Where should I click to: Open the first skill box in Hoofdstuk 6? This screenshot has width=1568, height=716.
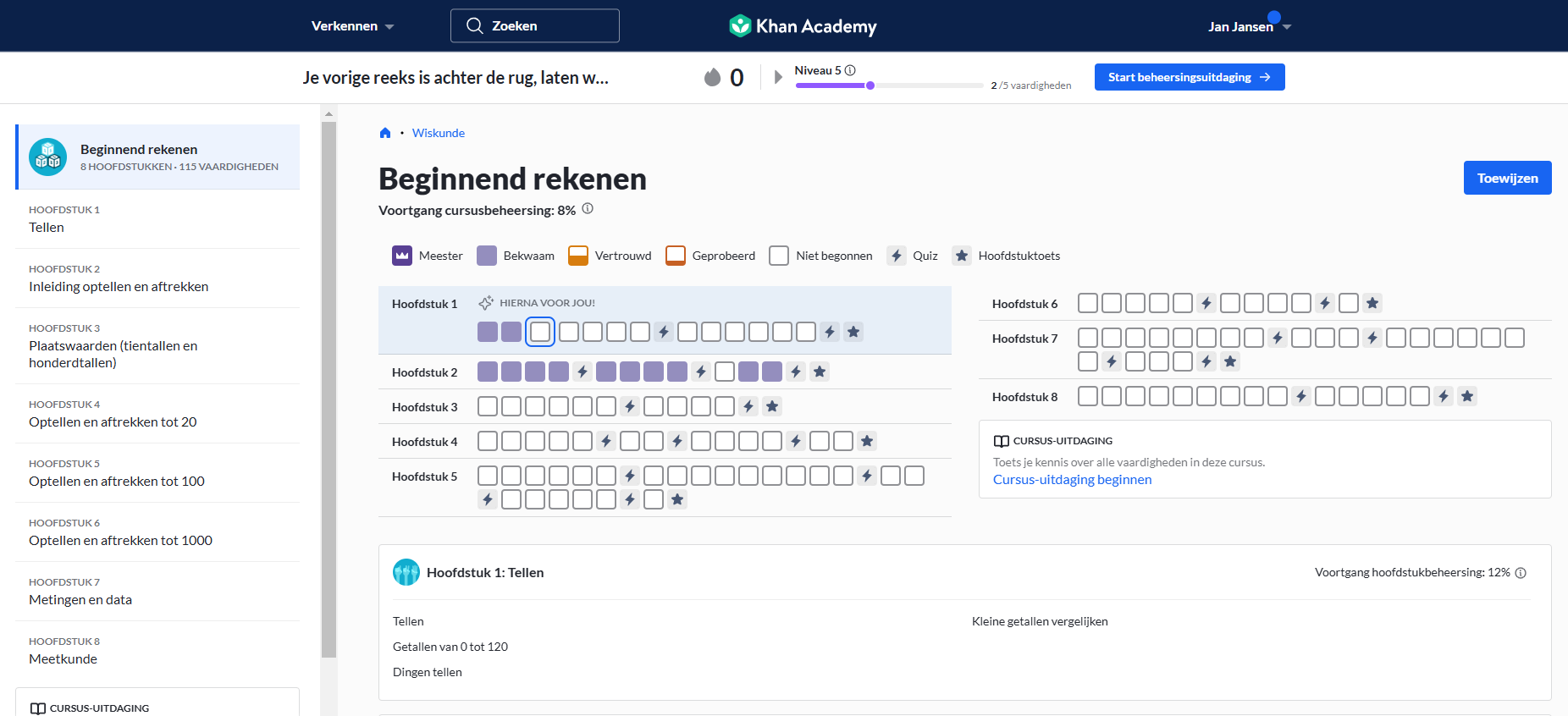coord(1088,303)
